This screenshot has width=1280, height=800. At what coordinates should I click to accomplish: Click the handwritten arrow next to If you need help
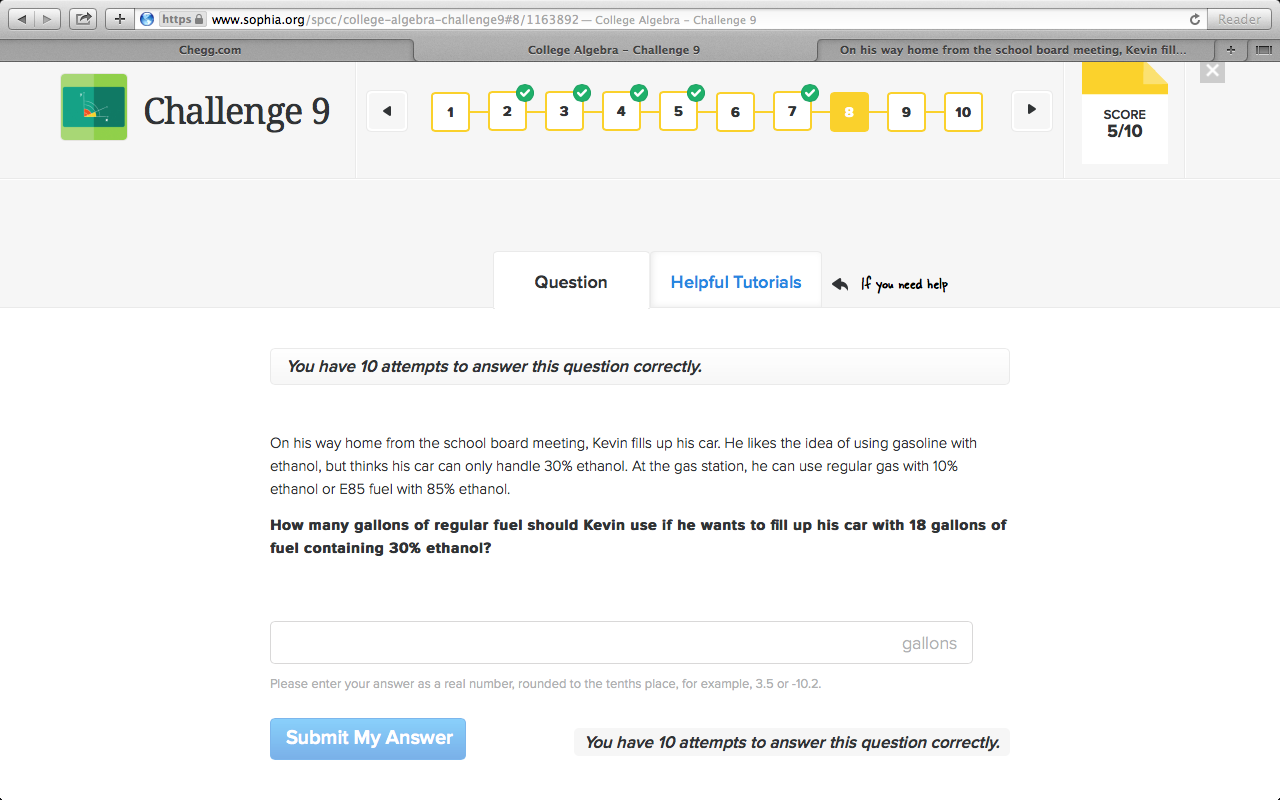coord(839,283)
